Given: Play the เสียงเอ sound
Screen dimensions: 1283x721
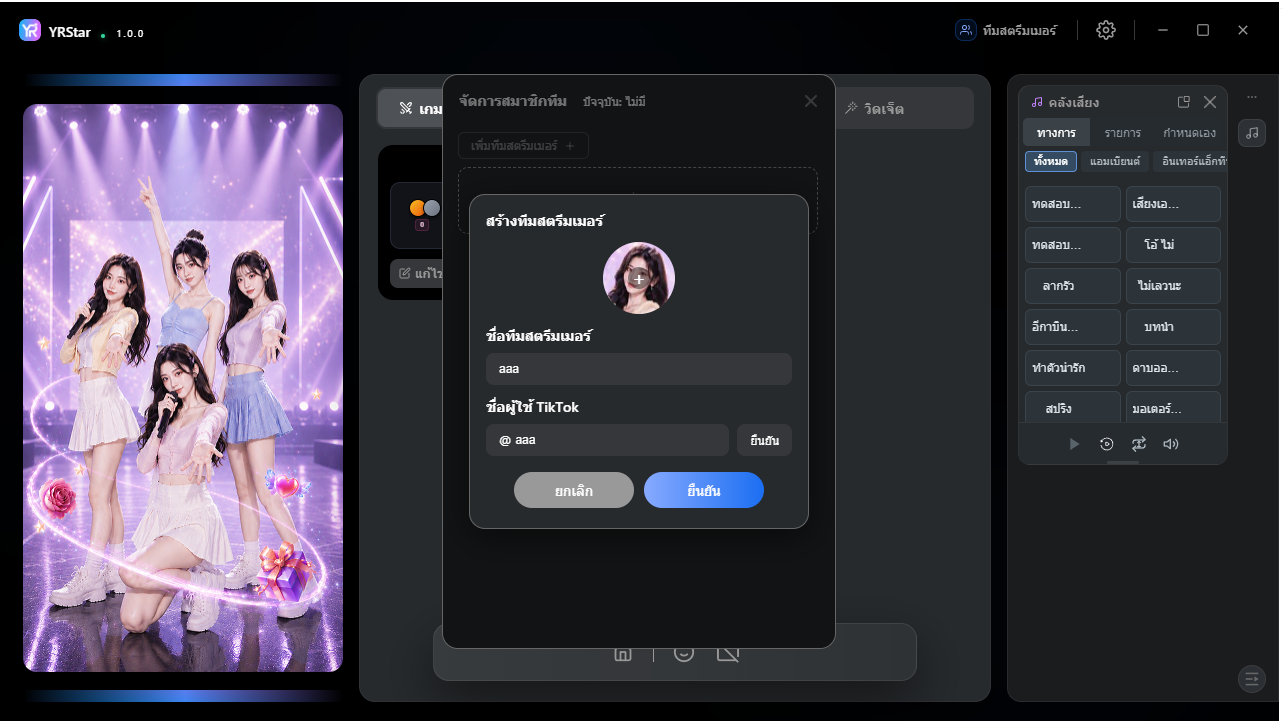Looking at the screenshot, I should click(1173, 204).
